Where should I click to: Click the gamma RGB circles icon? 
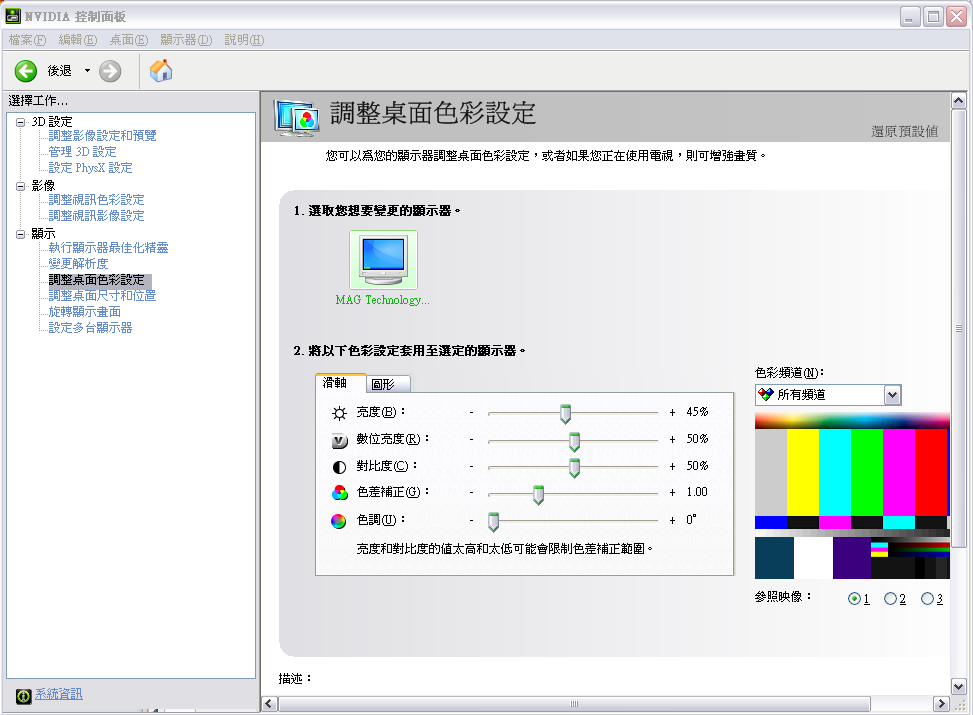click(339, 493)
